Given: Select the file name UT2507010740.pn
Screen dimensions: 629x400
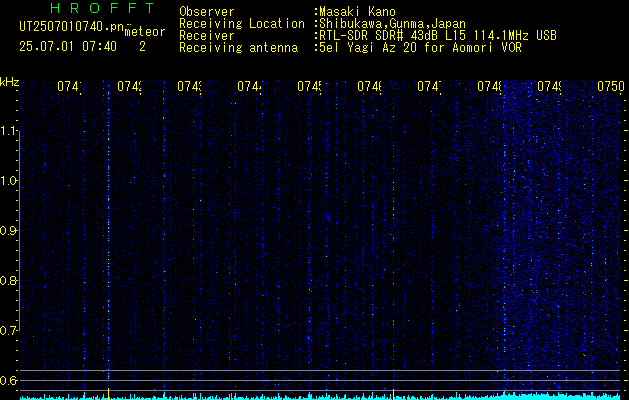Looking at the screenshot, I should pyautogui.click(x=72, y=26).
